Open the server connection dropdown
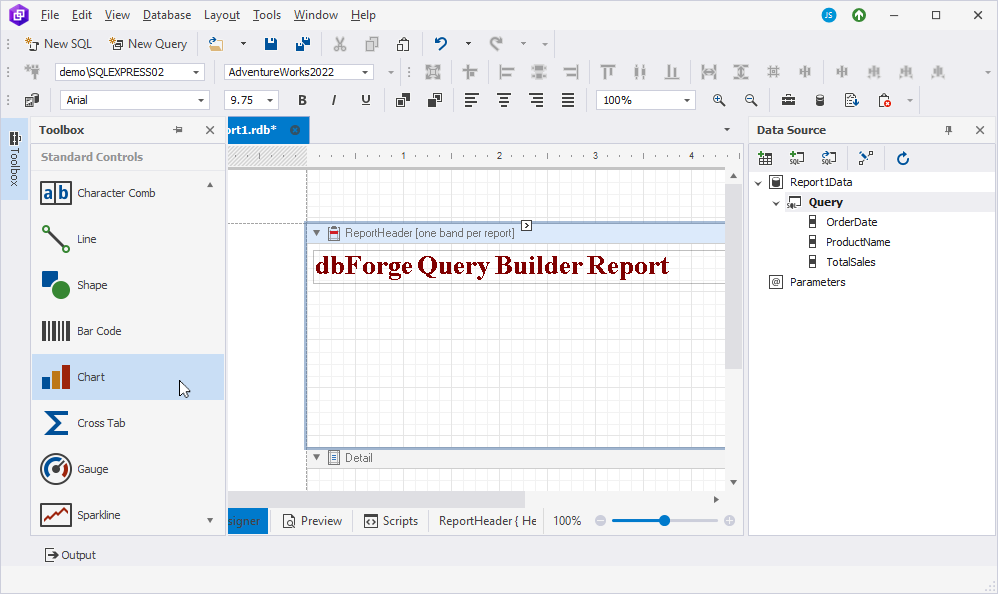The height and width of the screenshot is (594, 998). (196, 72)
